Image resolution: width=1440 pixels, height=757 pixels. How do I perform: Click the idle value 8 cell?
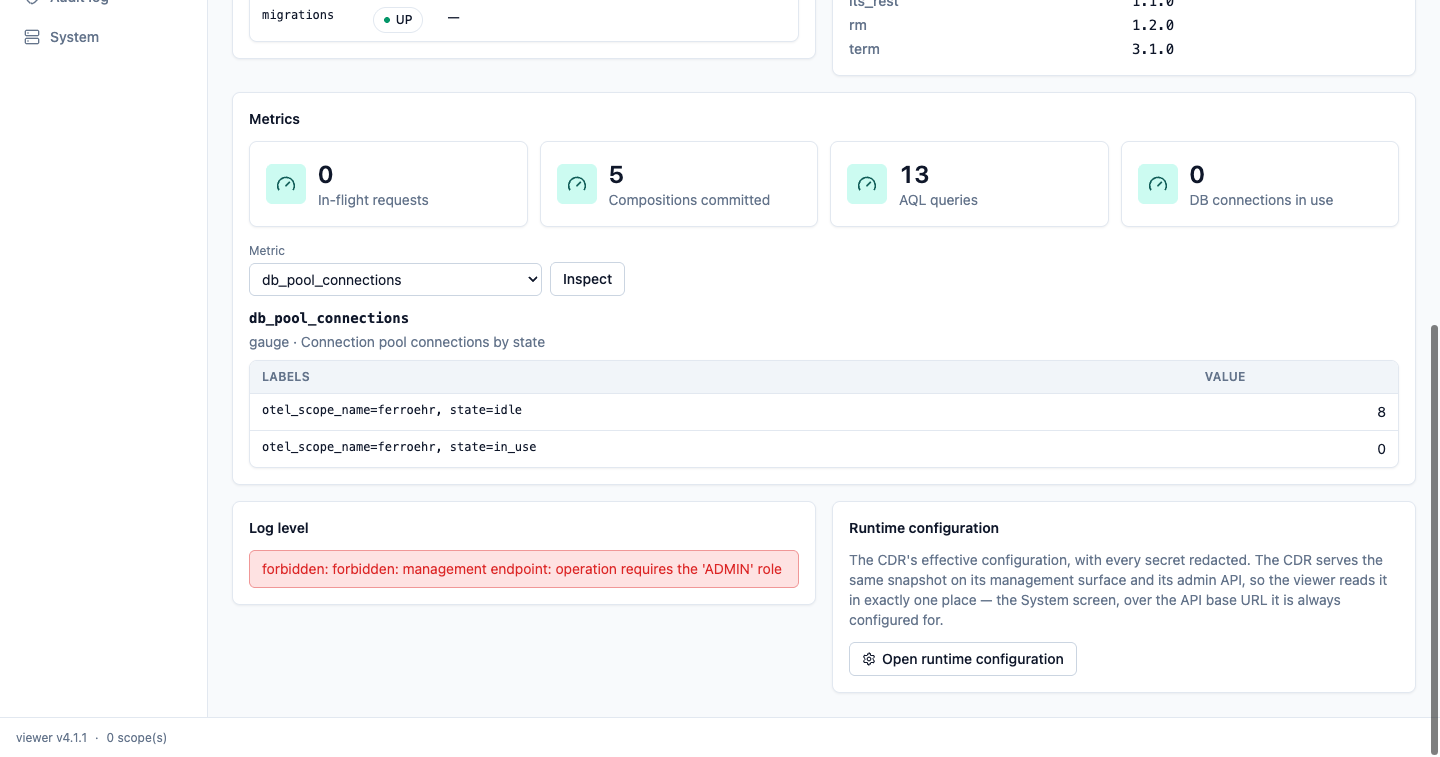(x=1381, y=412)
